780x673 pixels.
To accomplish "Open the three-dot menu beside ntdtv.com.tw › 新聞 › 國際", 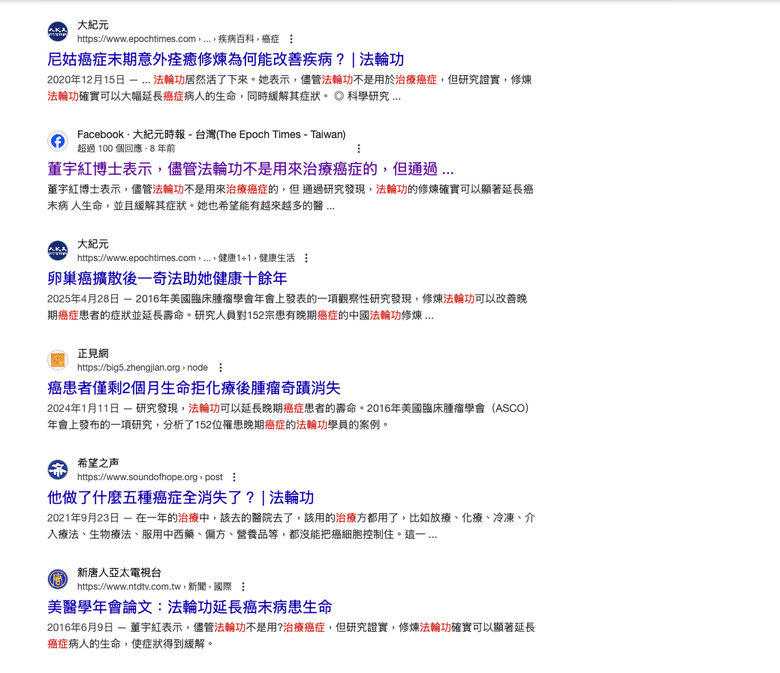I will coord(243,586).
